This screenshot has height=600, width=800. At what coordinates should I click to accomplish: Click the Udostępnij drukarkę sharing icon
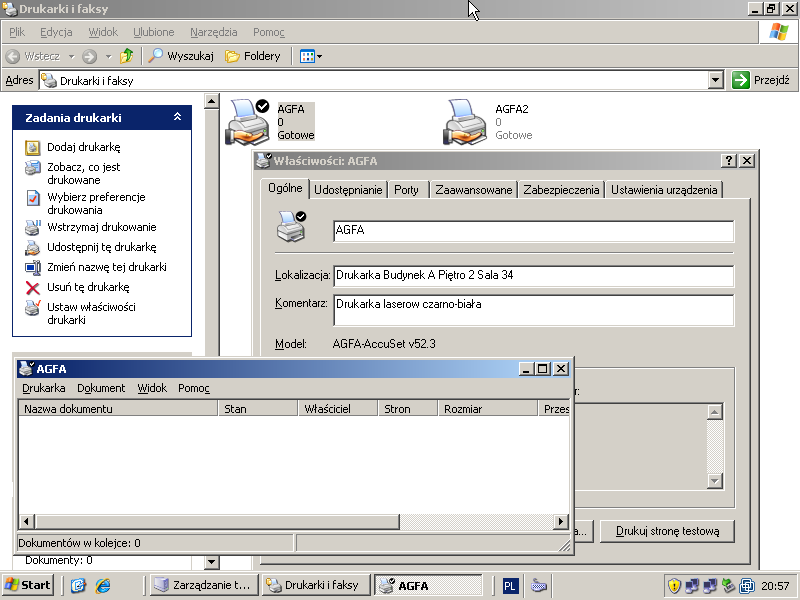(x=33, y=247)
